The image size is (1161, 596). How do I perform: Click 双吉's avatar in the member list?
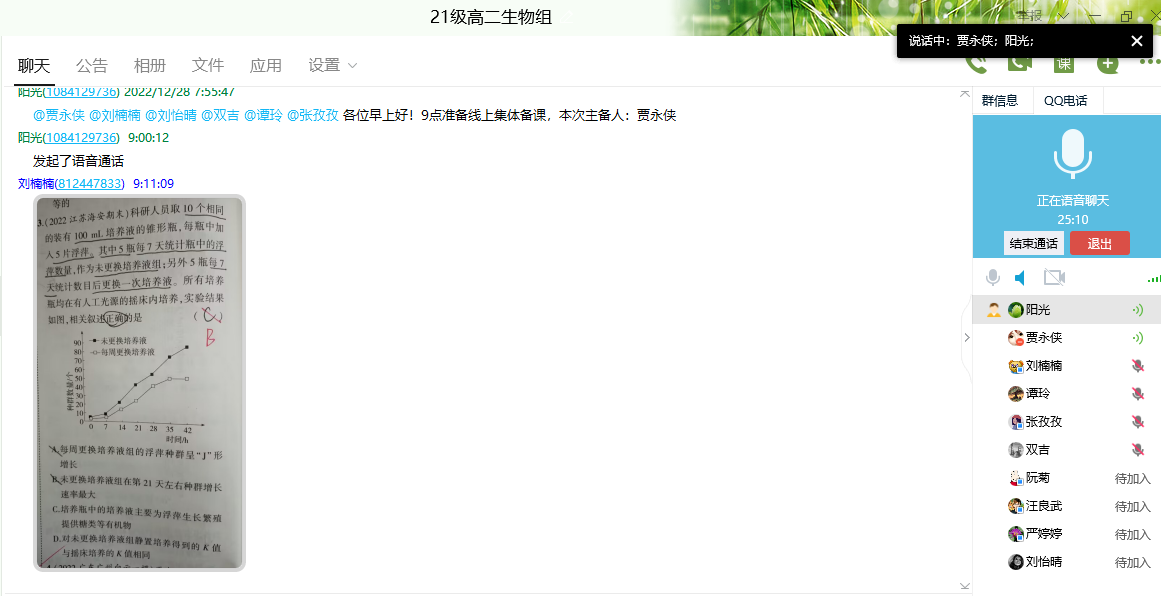coord(1016,450)
